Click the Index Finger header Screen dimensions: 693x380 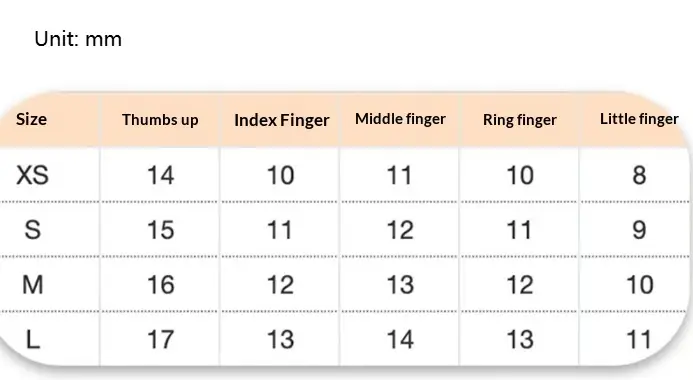click(282, 120)
